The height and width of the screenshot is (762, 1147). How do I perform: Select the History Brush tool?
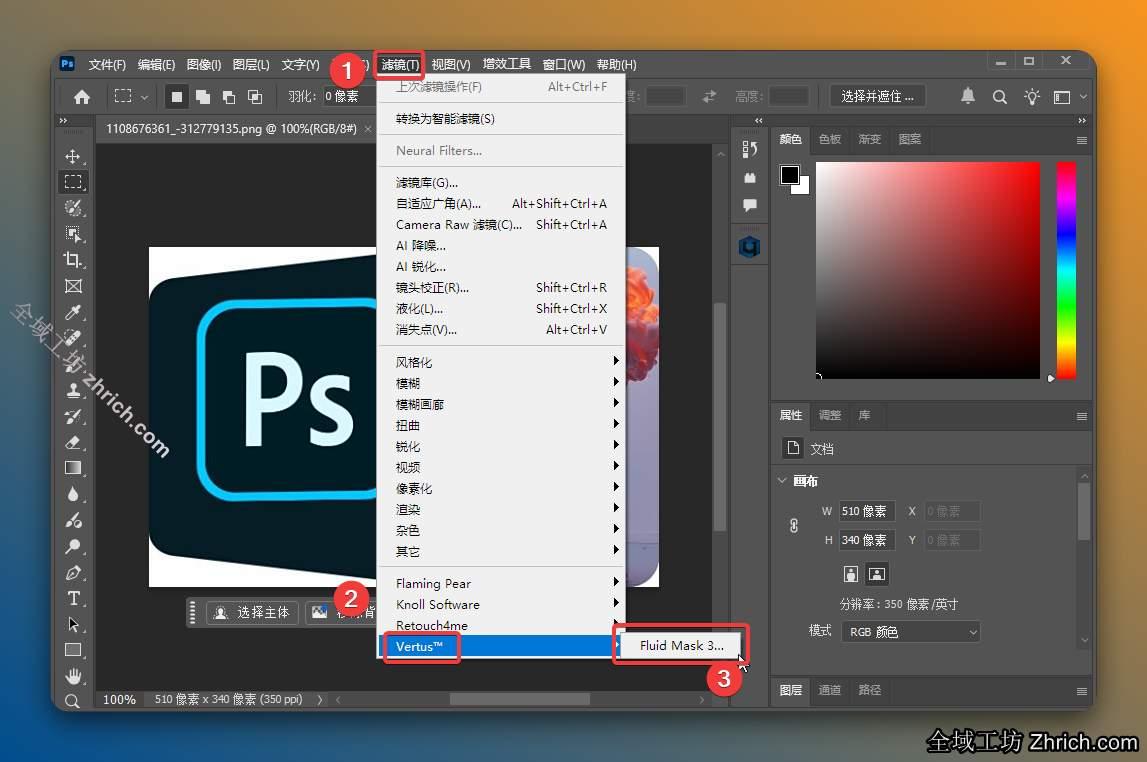(72, 416)
